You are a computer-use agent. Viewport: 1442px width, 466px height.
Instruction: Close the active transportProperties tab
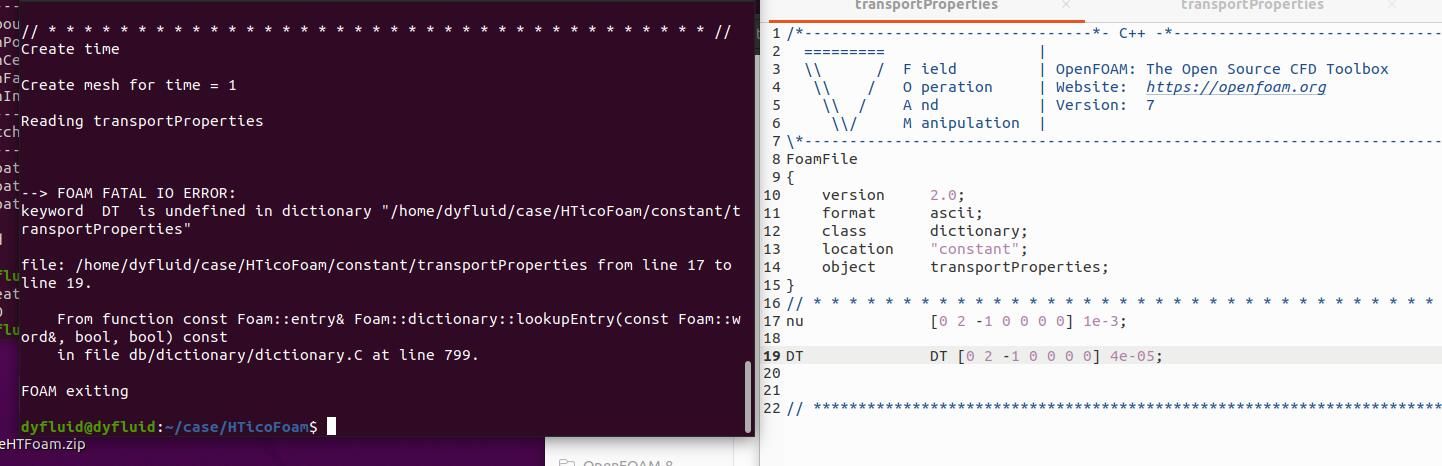coord(1066,6)
